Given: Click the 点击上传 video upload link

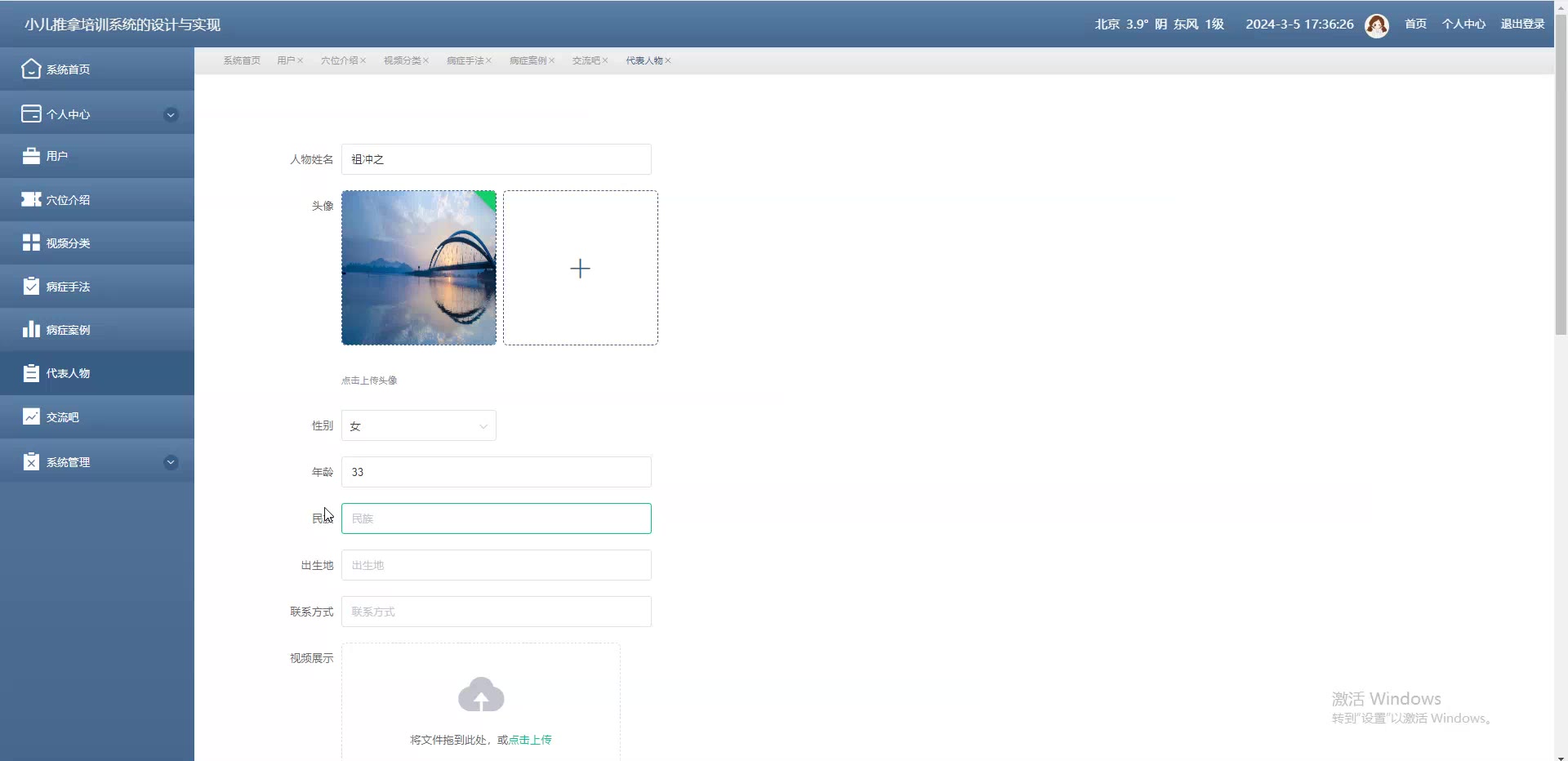Looking at the screenshot, I should click(x=530, y=740).
